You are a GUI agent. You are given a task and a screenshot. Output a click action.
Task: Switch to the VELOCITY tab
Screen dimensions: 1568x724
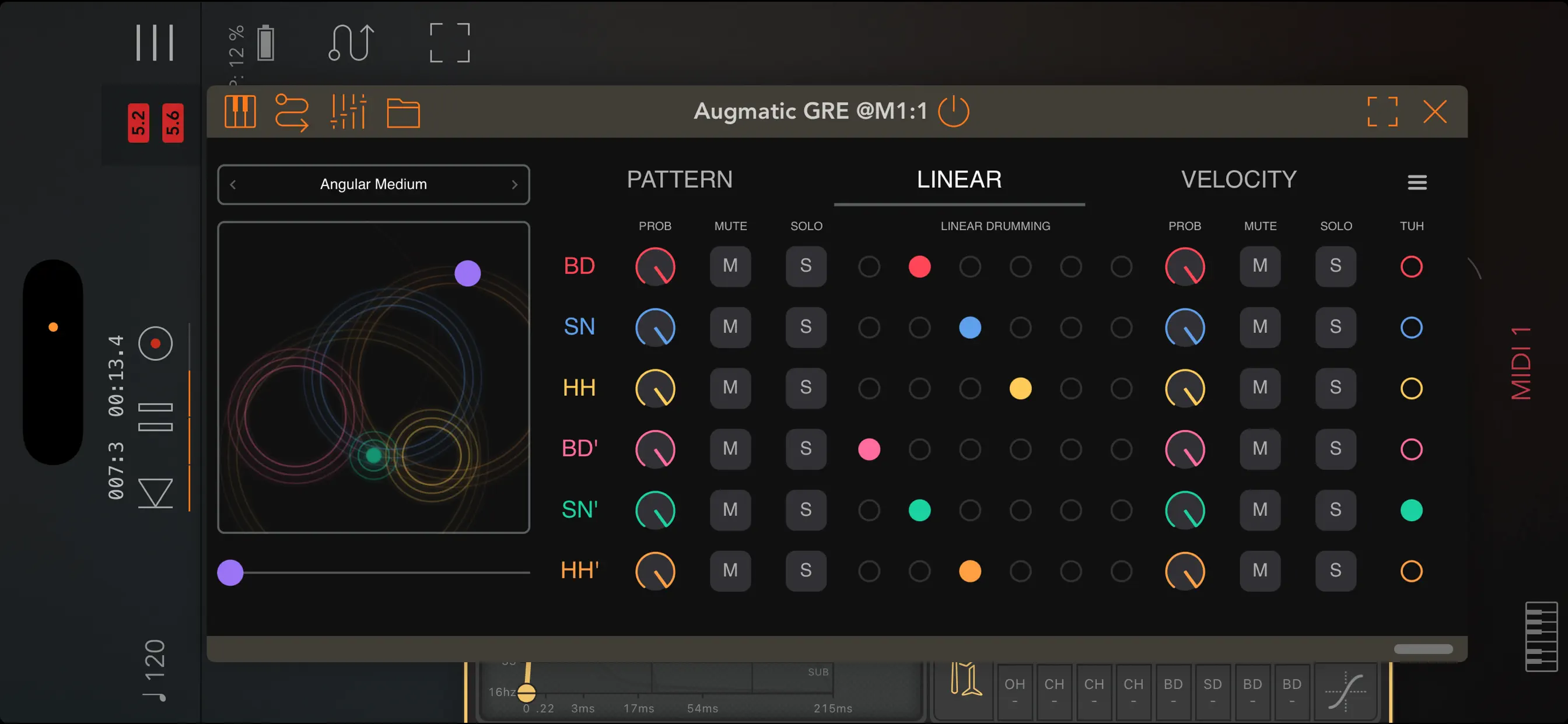1238,180
